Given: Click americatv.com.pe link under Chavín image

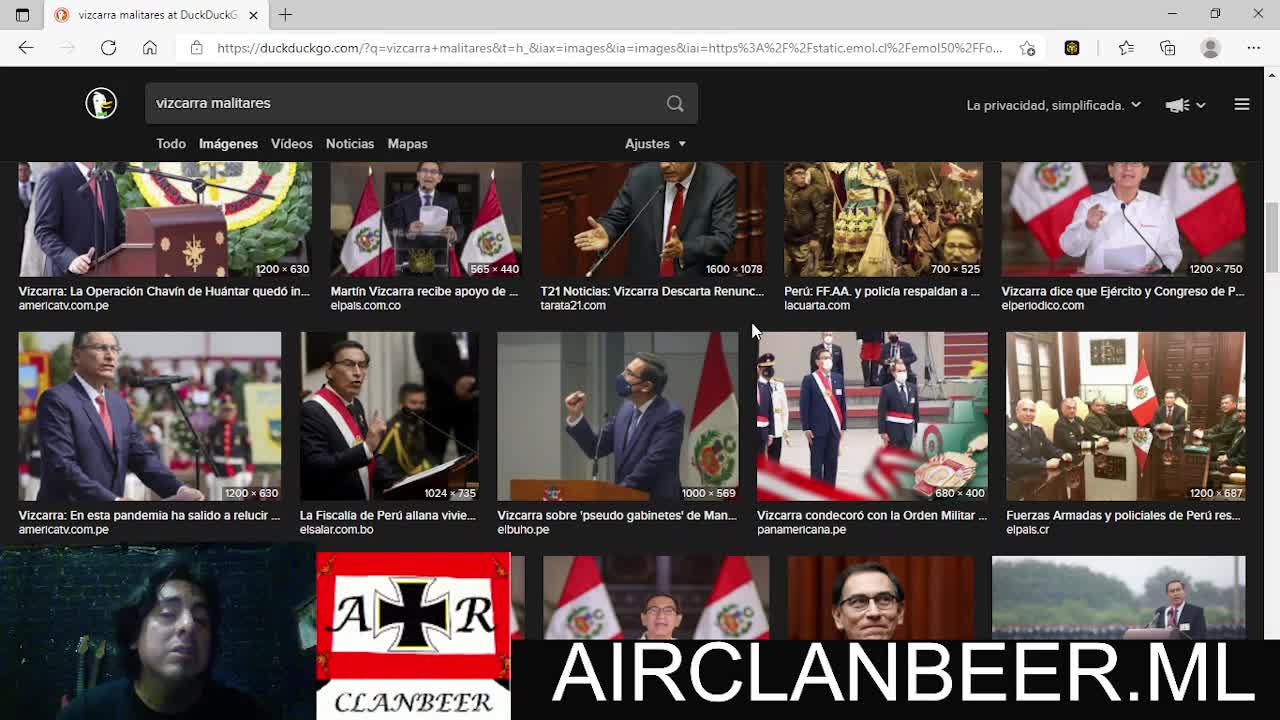Looking at the screenshot, I should pyautogui.click(x=63, y=306).
